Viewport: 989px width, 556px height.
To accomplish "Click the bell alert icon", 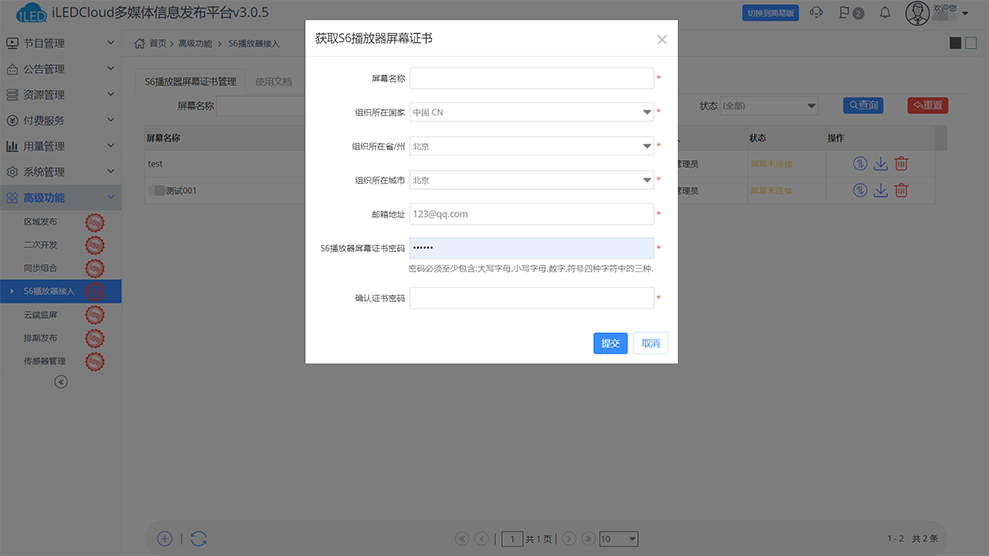I will click(x=884, y=13).
